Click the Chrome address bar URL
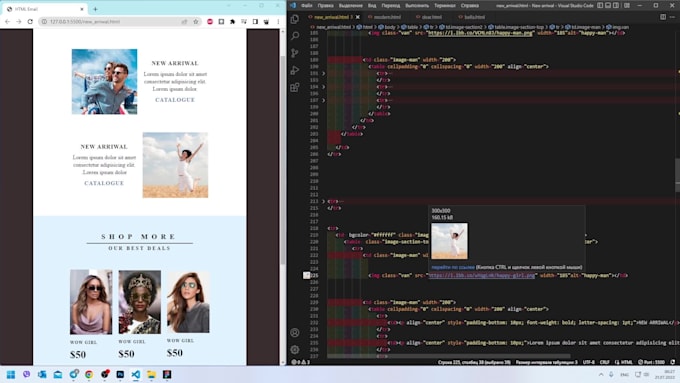Viewport: 680px width, 383px height. click(85, 21)
